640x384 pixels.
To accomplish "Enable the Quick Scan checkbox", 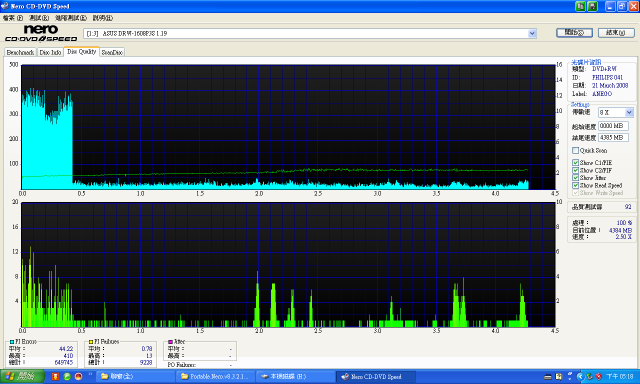I will point(576,151).
